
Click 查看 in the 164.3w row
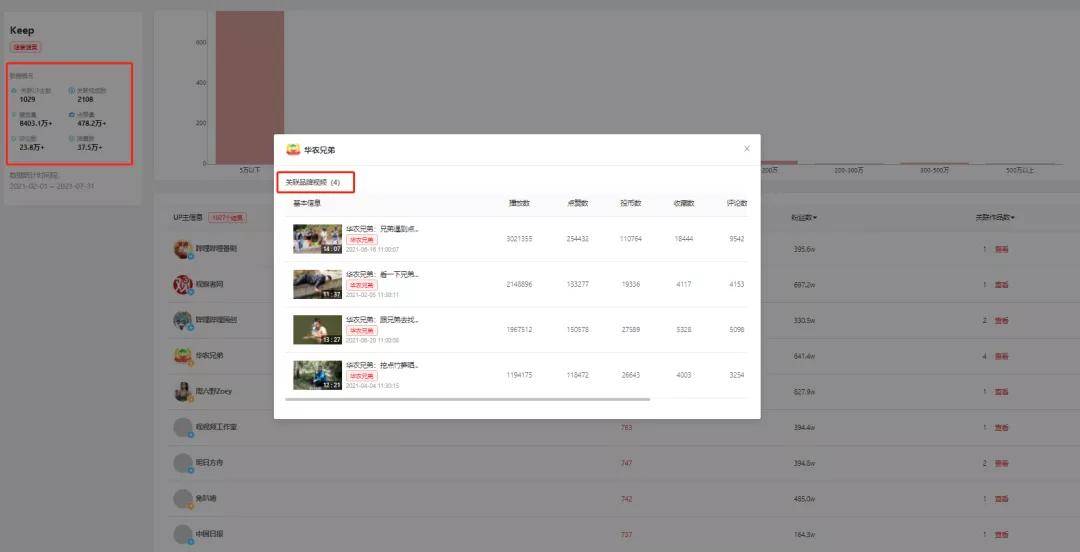coord(1001,534)
